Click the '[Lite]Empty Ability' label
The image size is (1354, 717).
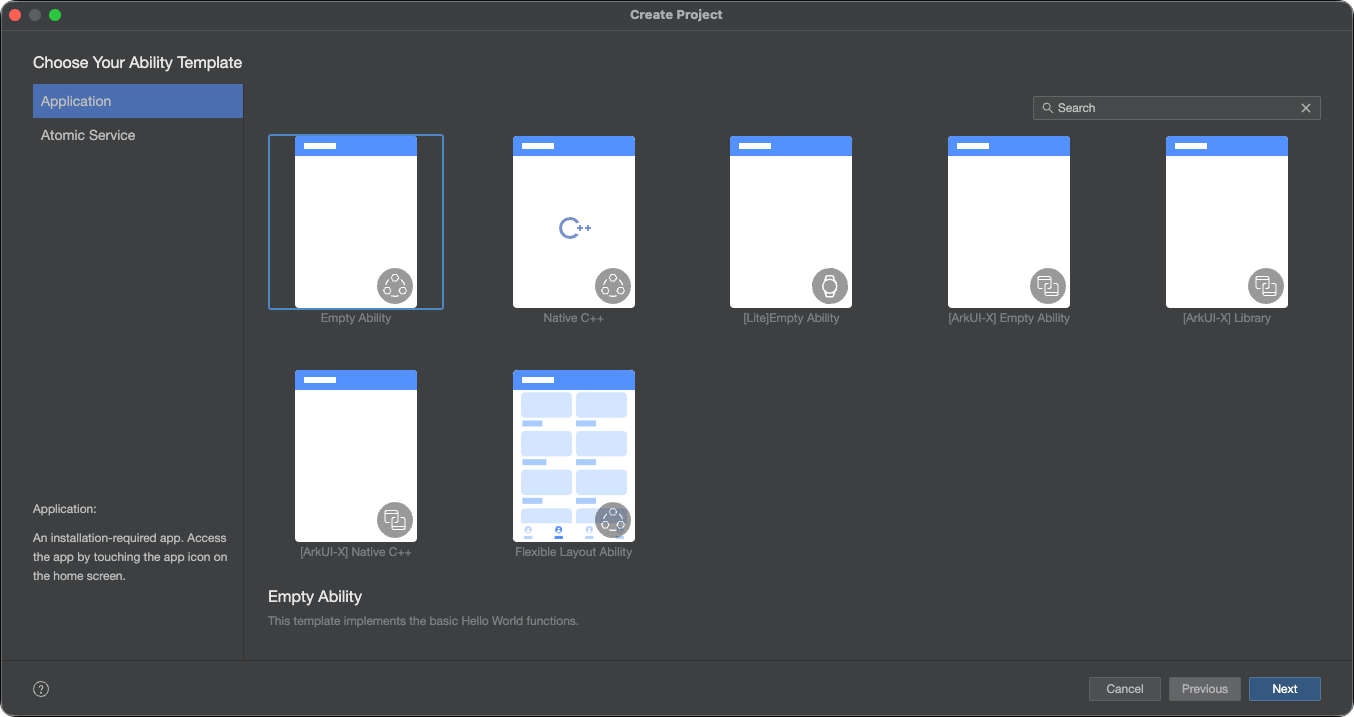click(791, 318)
